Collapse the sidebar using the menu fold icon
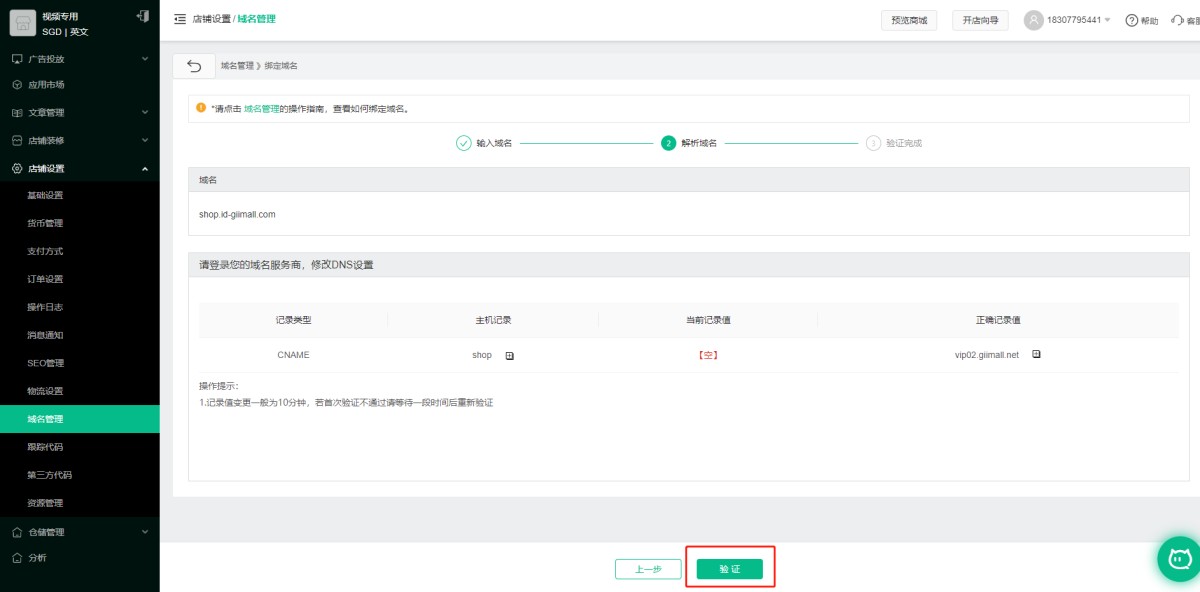The width and height of the screenshot is (1200, 592). (180, 19)
